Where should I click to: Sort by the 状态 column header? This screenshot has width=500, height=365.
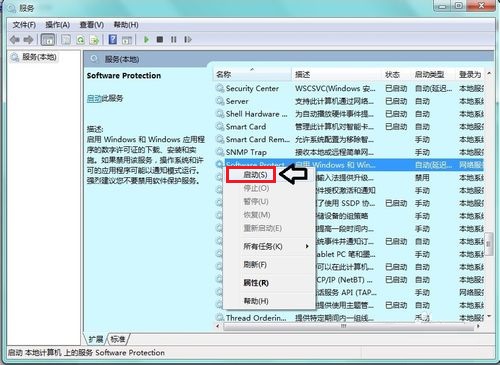click(396, 74)
